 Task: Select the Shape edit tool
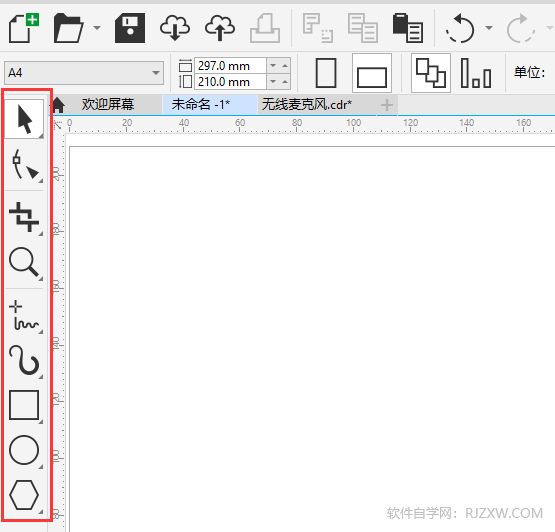click(x=24, y=165)
